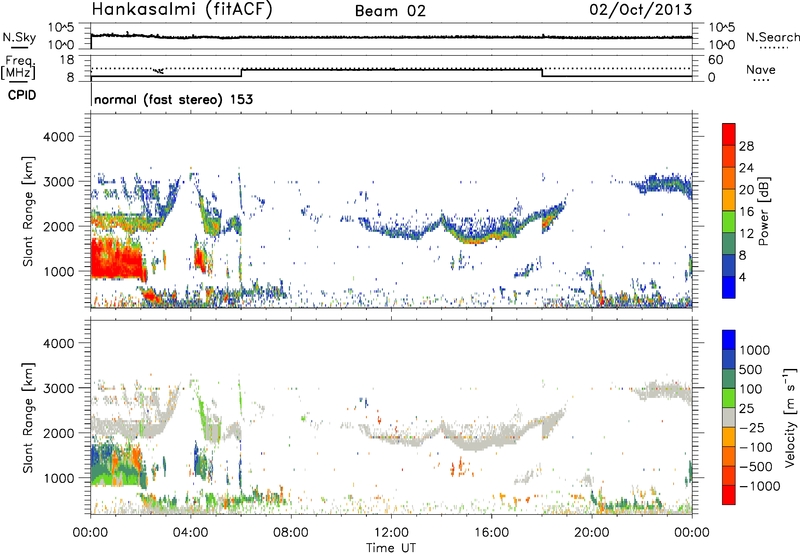Click the 'Beam 02' label
Image resolution: width=800 pixels, height=554 pixels.
pyautogui.click(x=390, y=11)
